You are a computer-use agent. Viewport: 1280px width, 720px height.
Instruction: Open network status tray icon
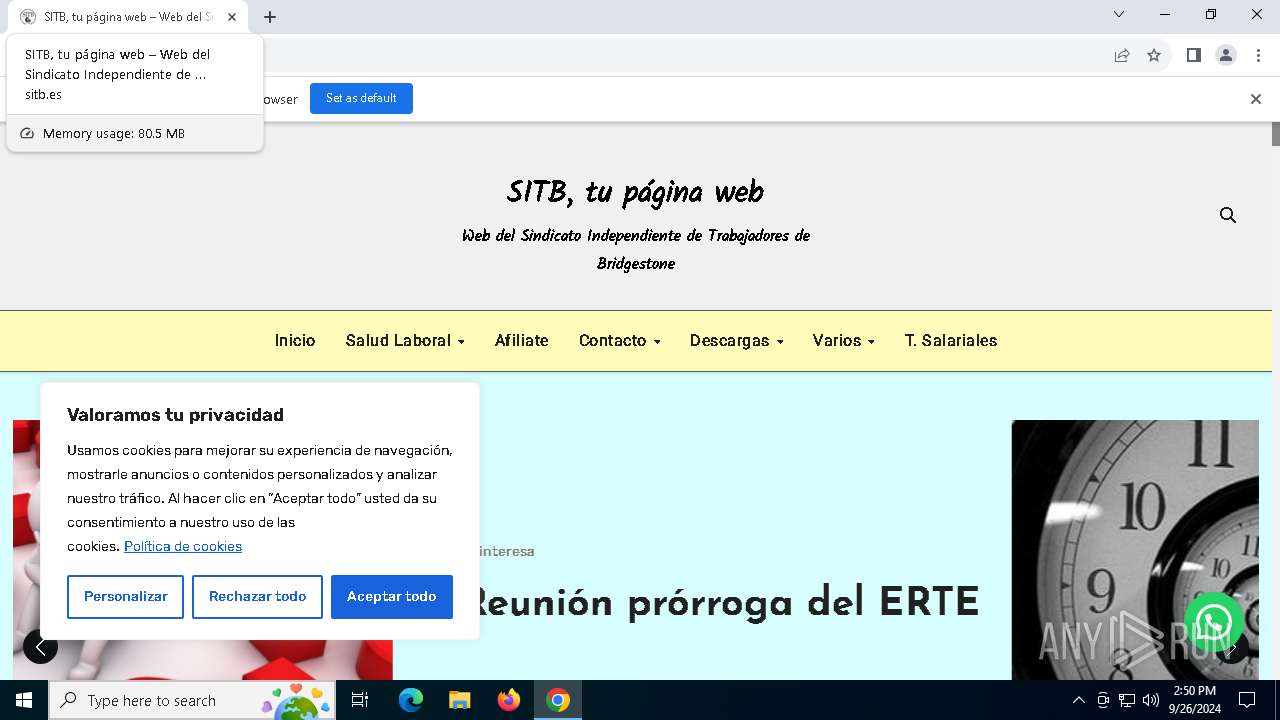pos(1127,700)
